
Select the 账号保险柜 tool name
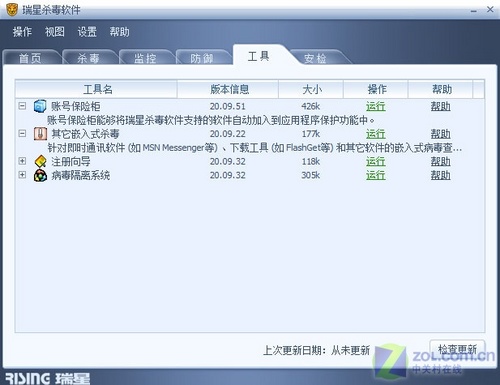point(76,106)
